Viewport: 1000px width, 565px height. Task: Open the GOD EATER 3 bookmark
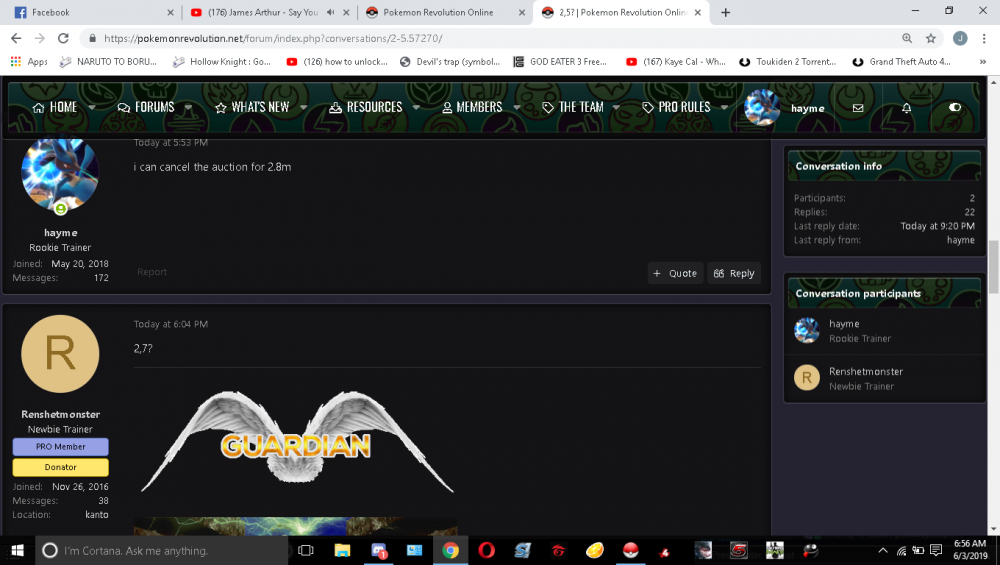click(x=560, y=62)
